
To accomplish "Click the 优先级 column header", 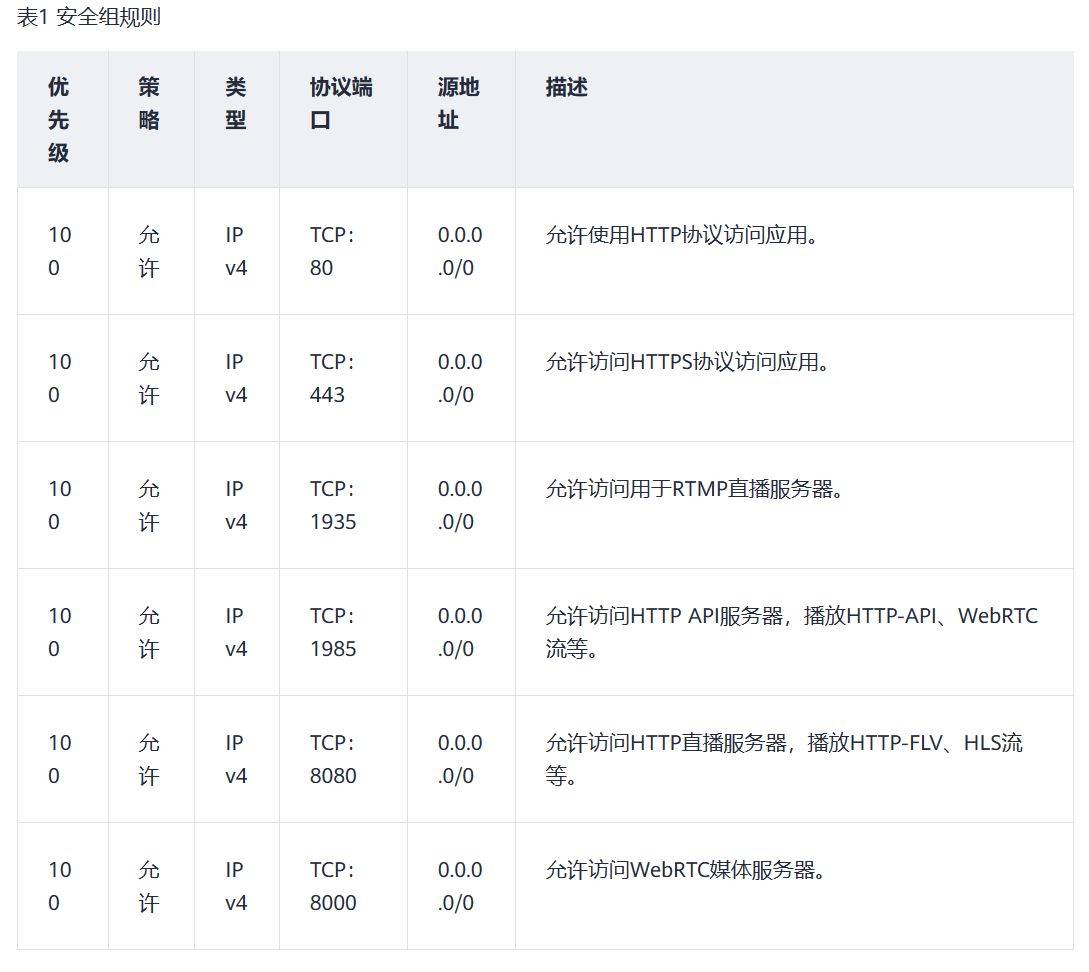I will click(59, 120).
